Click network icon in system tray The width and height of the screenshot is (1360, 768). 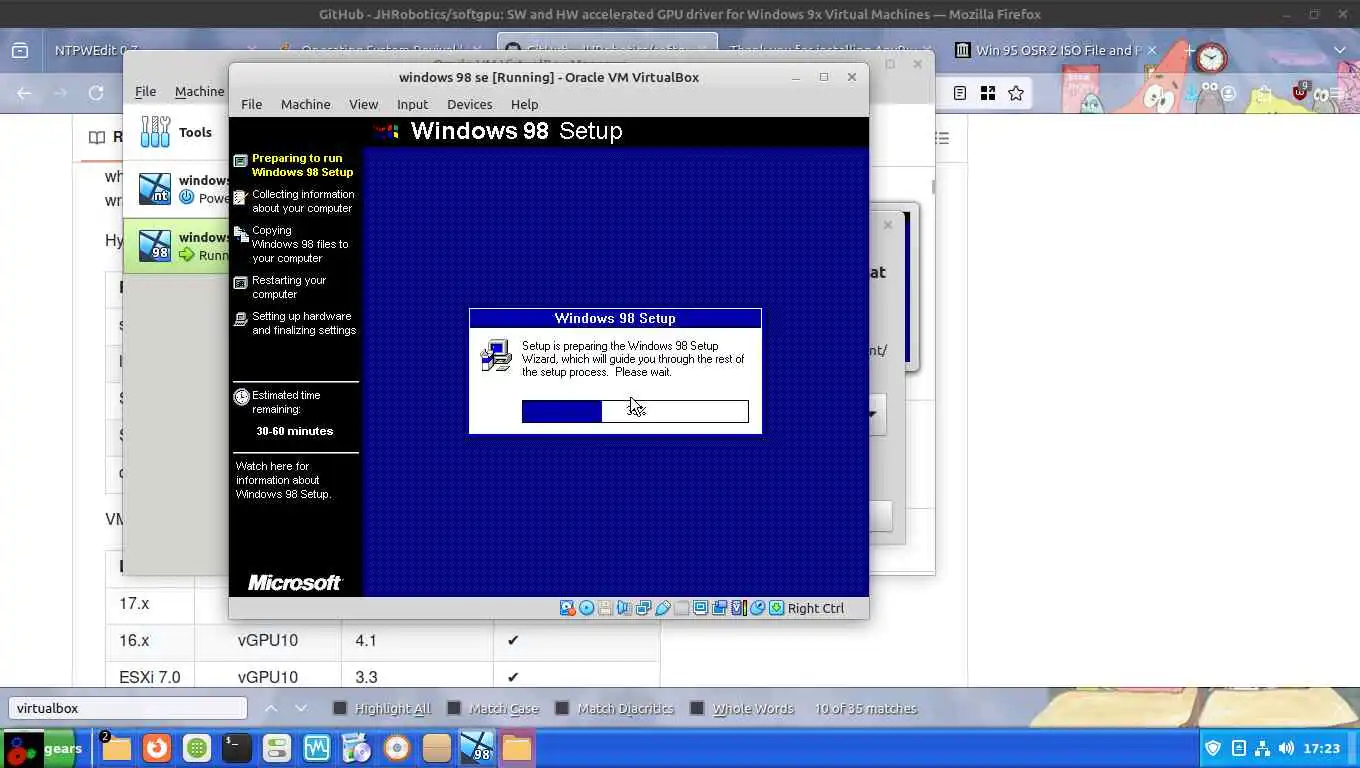(1262, 748)
